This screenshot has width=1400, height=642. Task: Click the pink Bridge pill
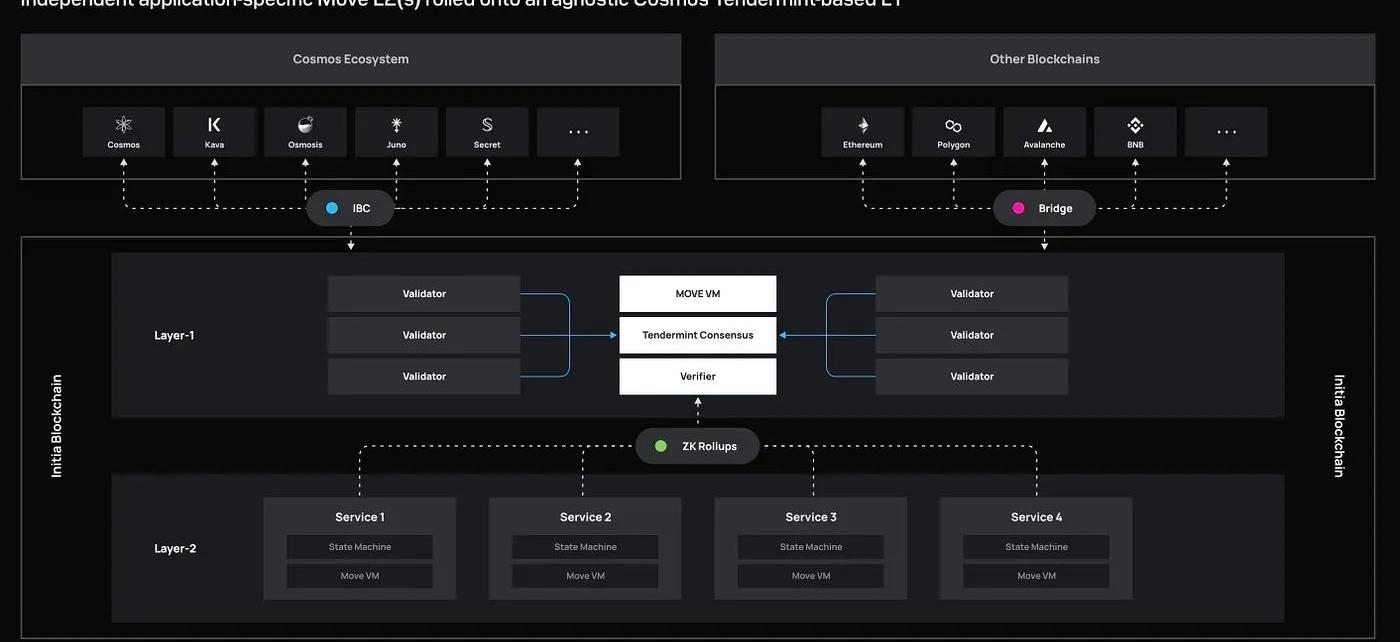pyautogui.click(x=1044, y=208)
